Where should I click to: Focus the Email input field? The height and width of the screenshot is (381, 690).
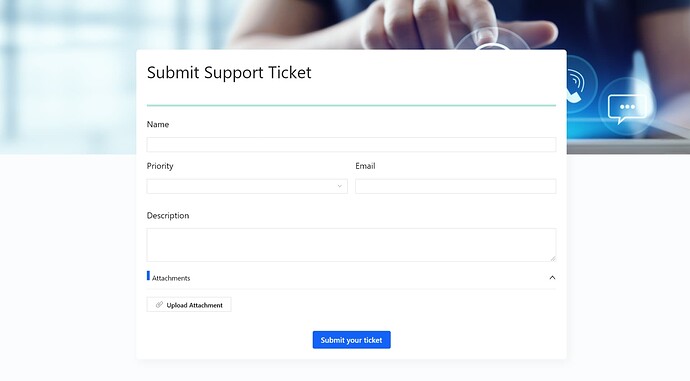(455, 186)
